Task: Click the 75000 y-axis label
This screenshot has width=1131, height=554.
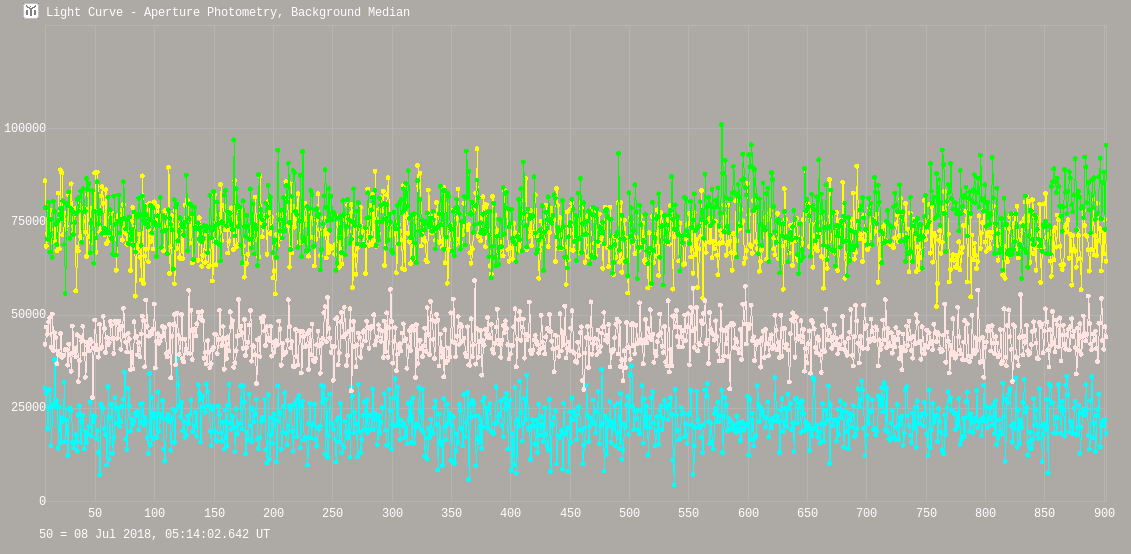Action: (29, 221)
